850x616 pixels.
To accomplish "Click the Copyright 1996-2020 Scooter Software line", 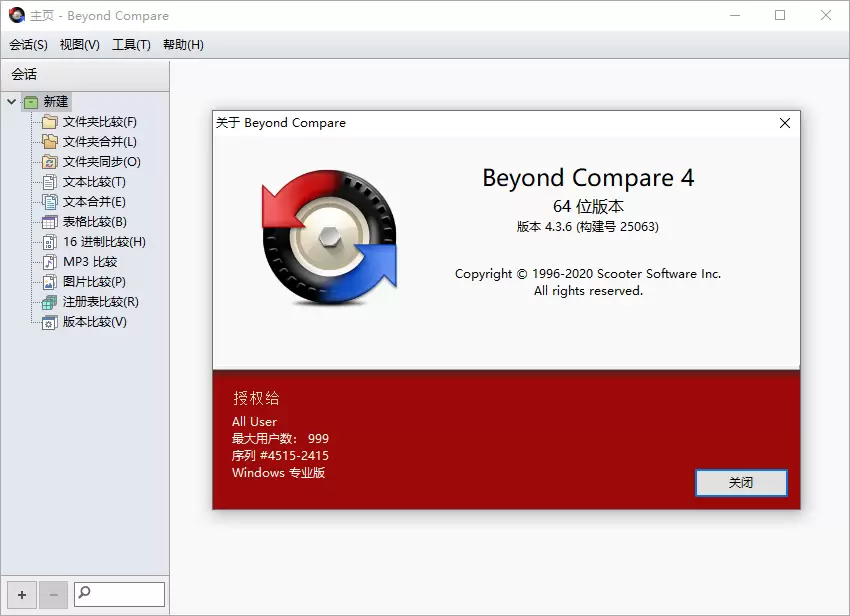I will click(x=588, y=274).
